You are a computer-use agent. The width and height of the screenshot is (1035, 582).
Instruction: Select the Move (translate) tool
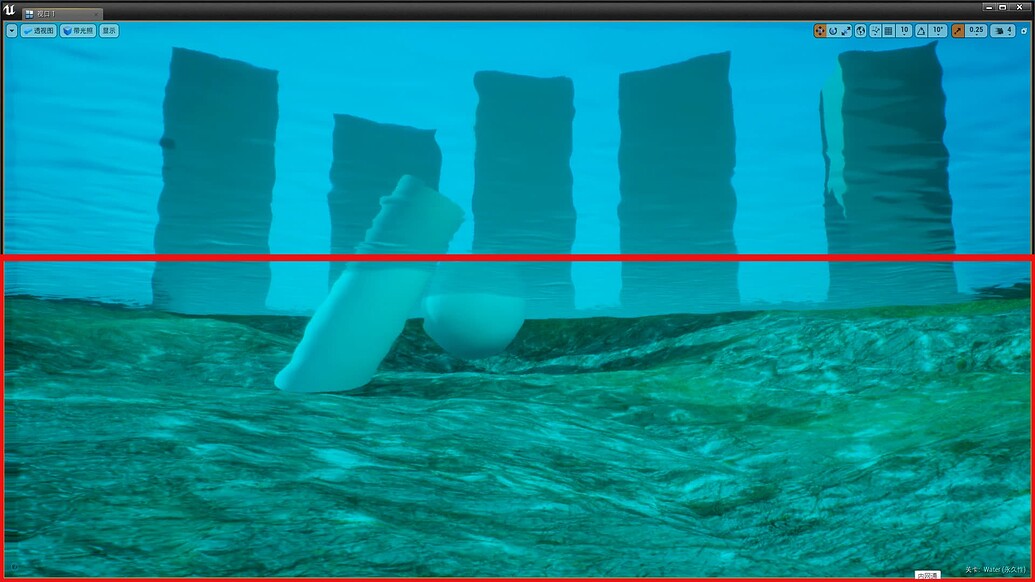tap(819, 30)
